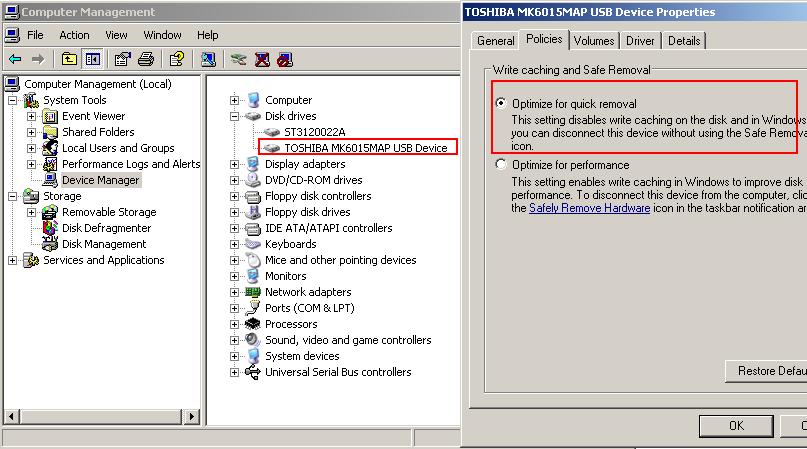Open the Window menu
The height and width of the screenshot is (449, 807).
[x=162, y=35]
